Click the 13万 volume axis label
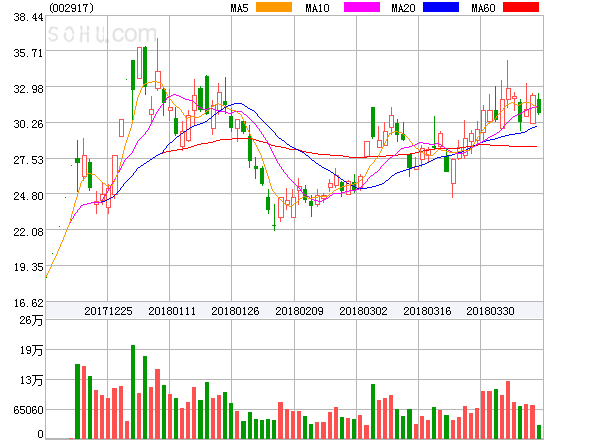 pos(31,380)
